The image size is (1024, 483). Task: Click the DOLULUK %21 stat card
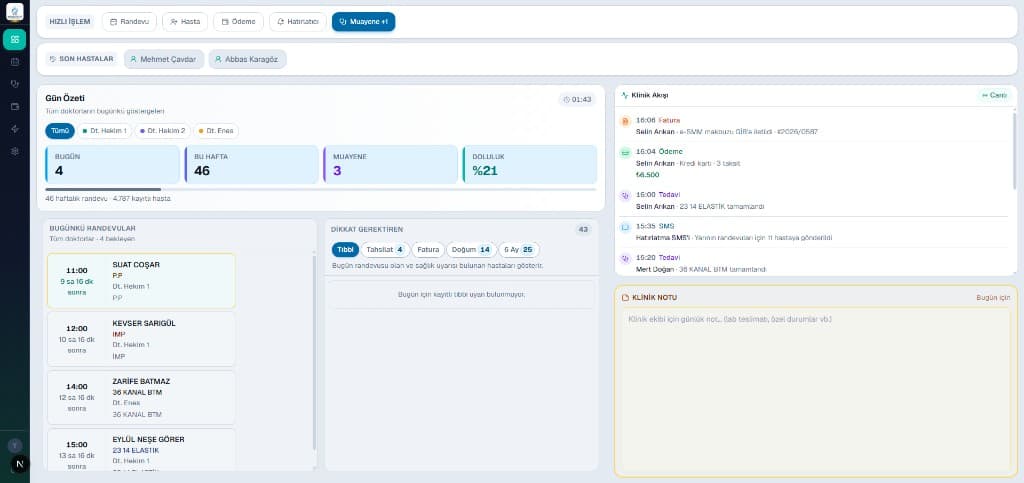click(530, 164)
